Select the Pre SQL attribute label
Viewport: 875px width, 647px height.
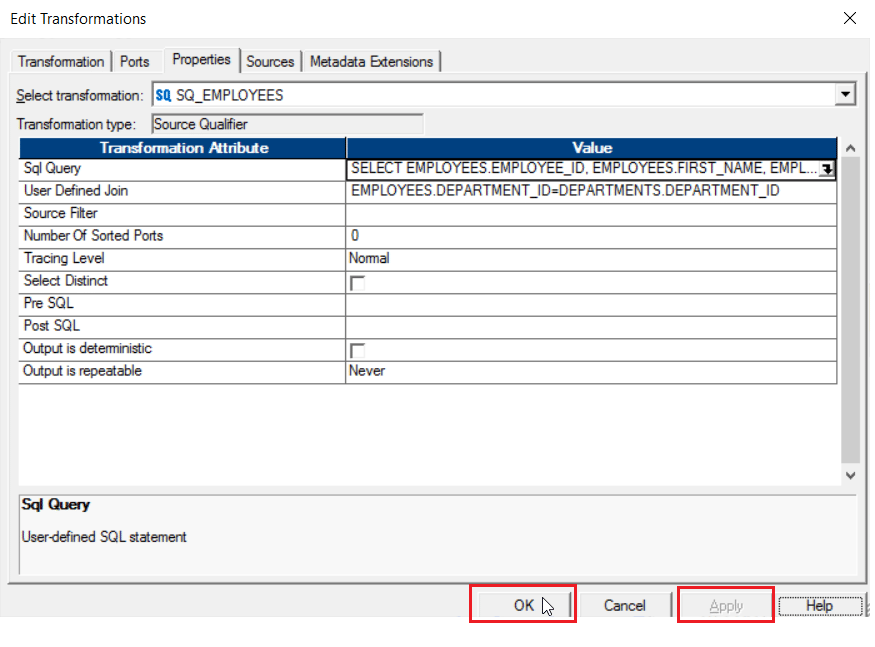pos(49,303)
